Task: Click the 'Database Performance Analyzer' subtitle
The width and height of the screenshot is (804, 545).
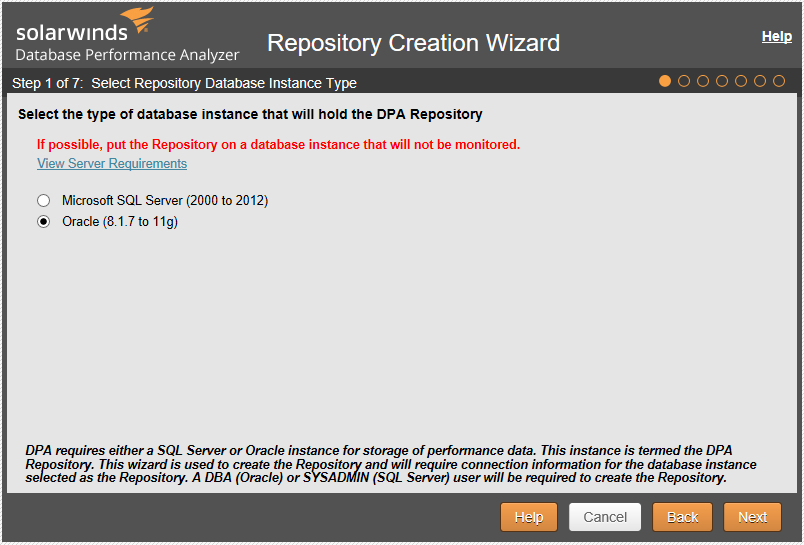Action: click(127, 55)
